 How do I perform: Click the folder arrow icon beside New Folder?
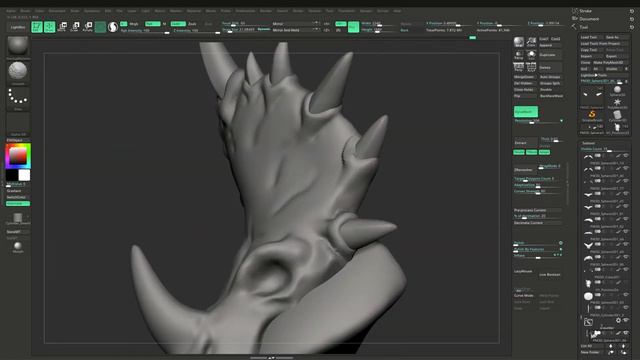pos(611,352)
